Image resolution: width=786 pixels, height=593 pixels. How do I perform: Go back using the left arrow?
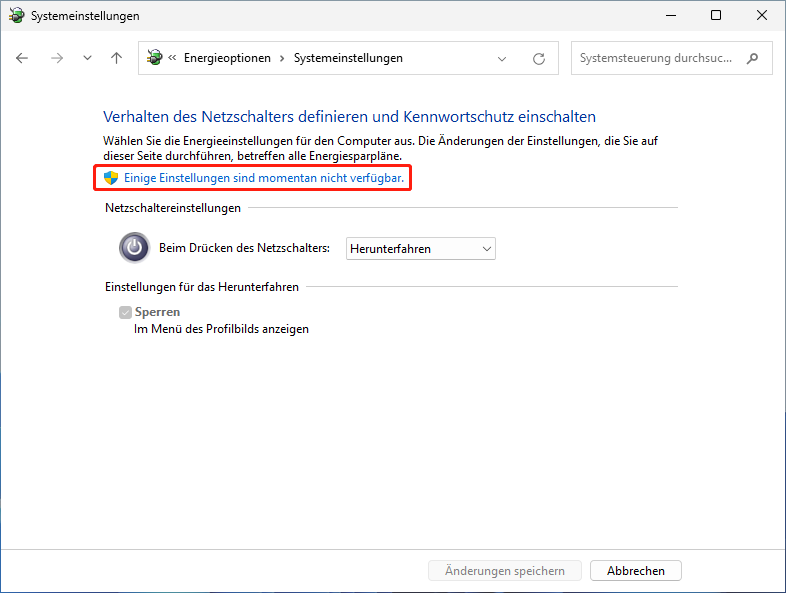tap(22, 58)
